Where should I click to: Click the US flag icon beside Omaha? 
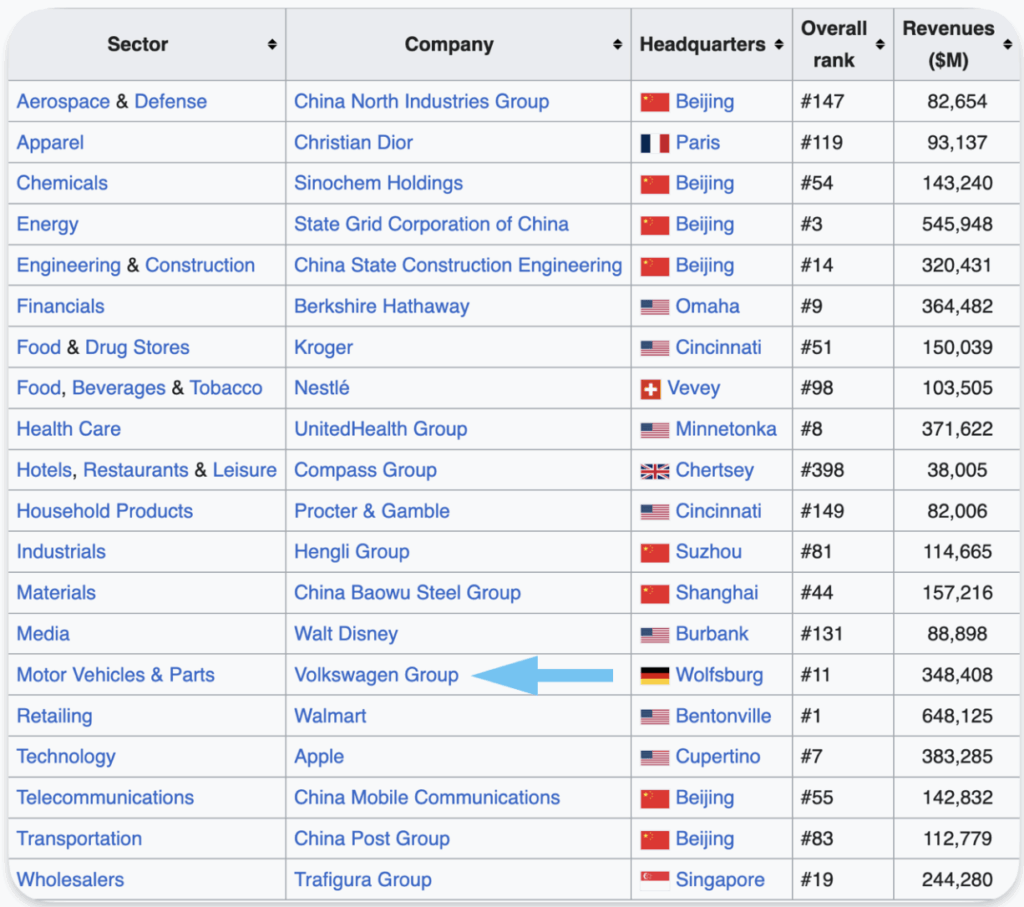[654, 307]
